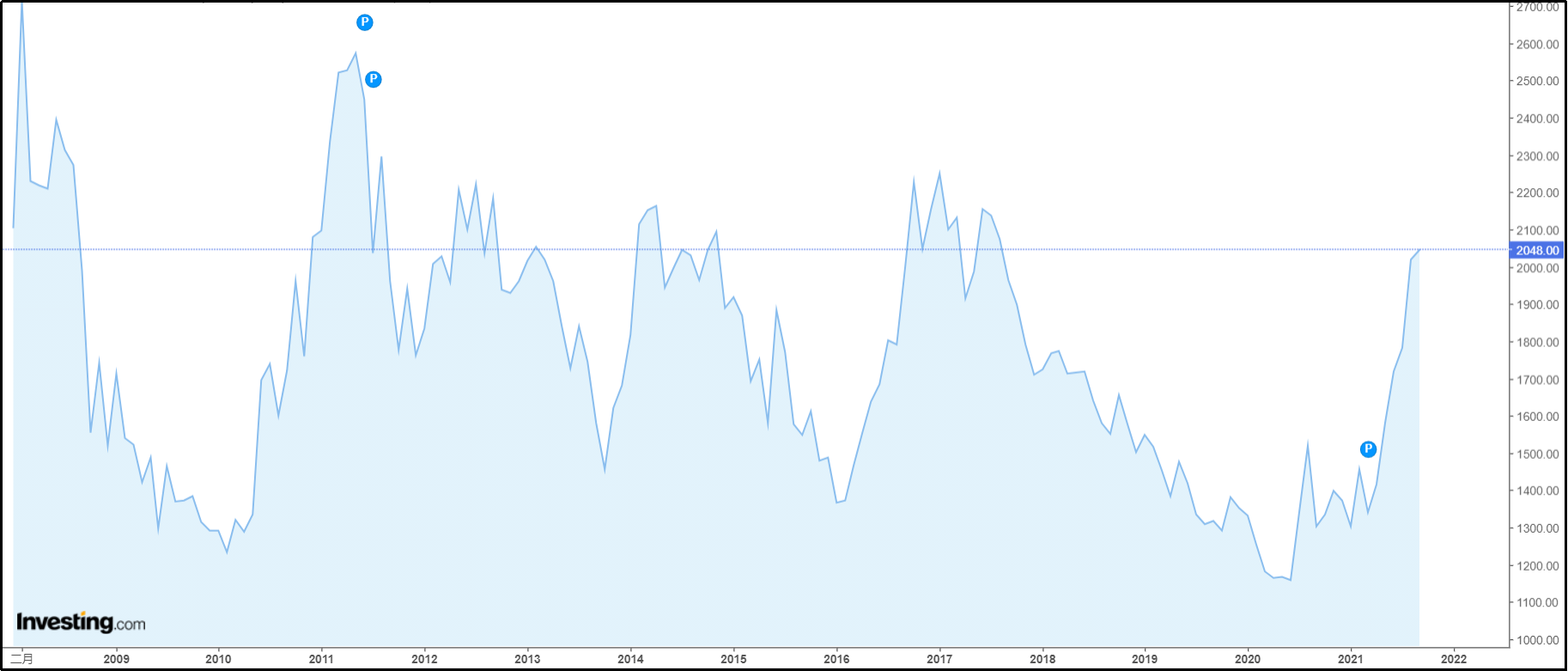Select the 2021 year label
This screenshot has height=671, width=1568.
click(x=1351, y=659)
